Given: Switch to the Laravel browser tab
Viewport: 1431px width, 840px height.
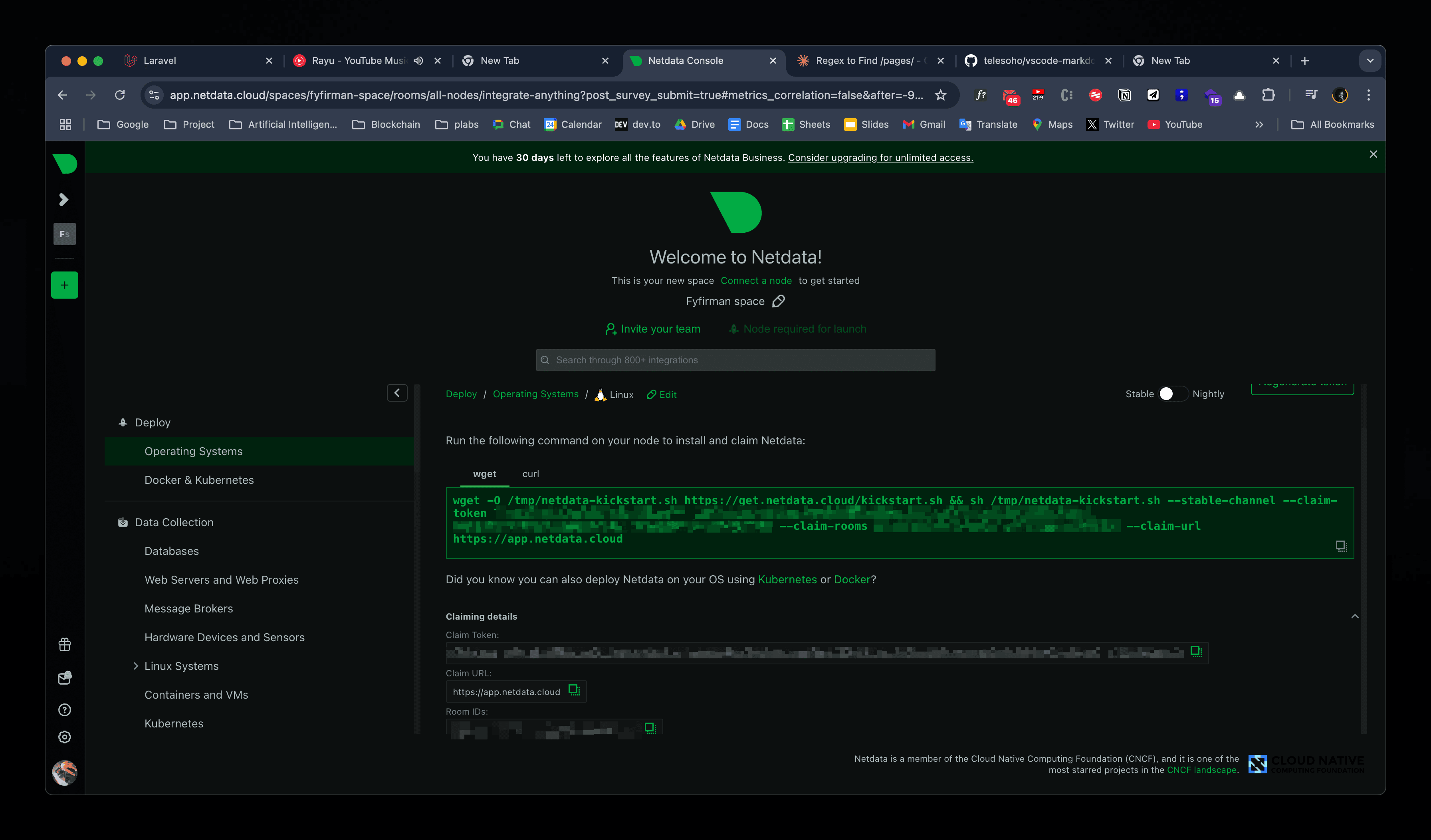Looking at the screenshot, I should (x=196, y=61).
